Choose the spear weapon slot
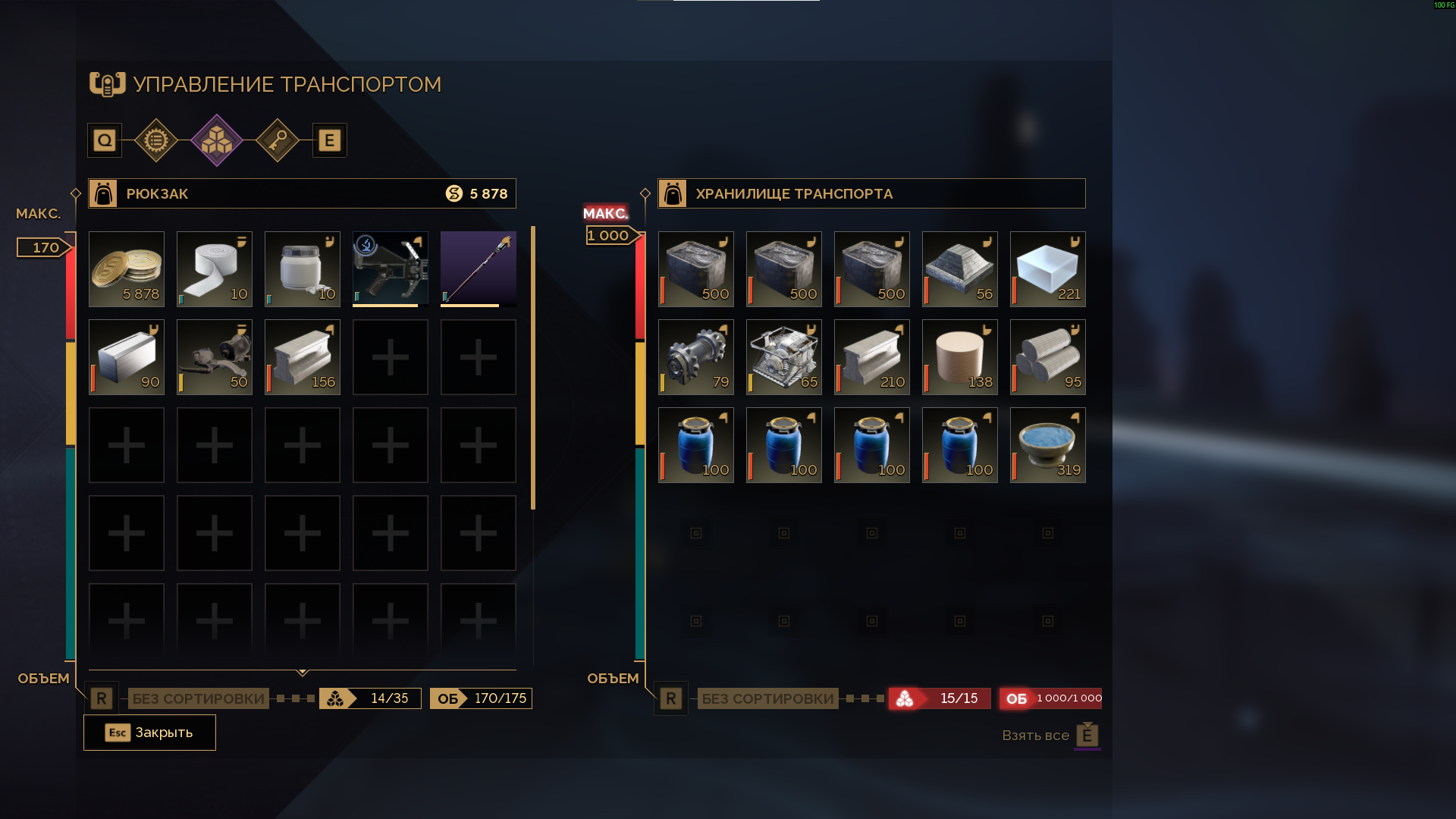Image resolution: width=1456 pixels, height=819 pixels. (x=479, y=269)
